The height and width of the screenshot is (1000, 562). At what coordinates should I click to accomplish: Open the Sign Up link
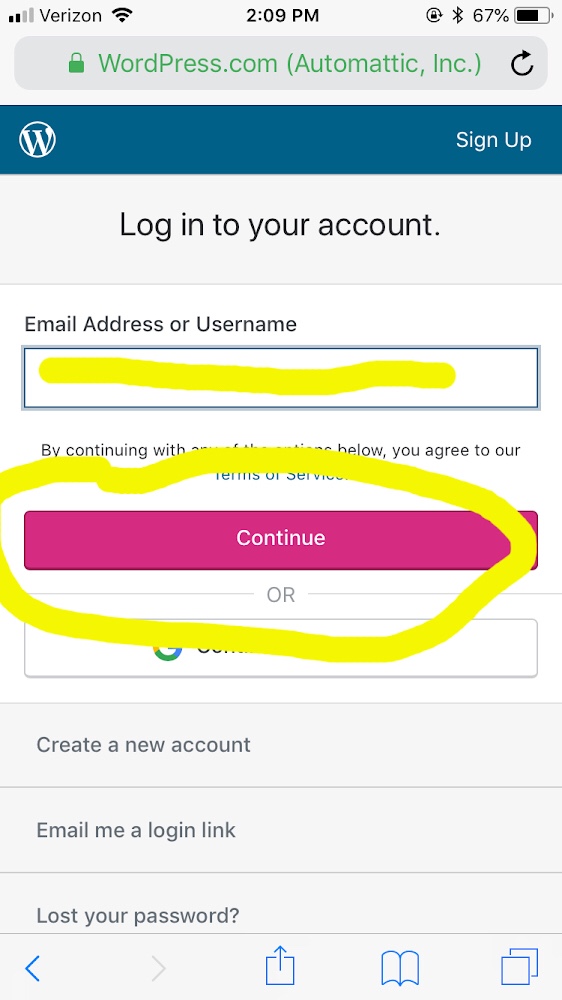(x=493, y=140)
